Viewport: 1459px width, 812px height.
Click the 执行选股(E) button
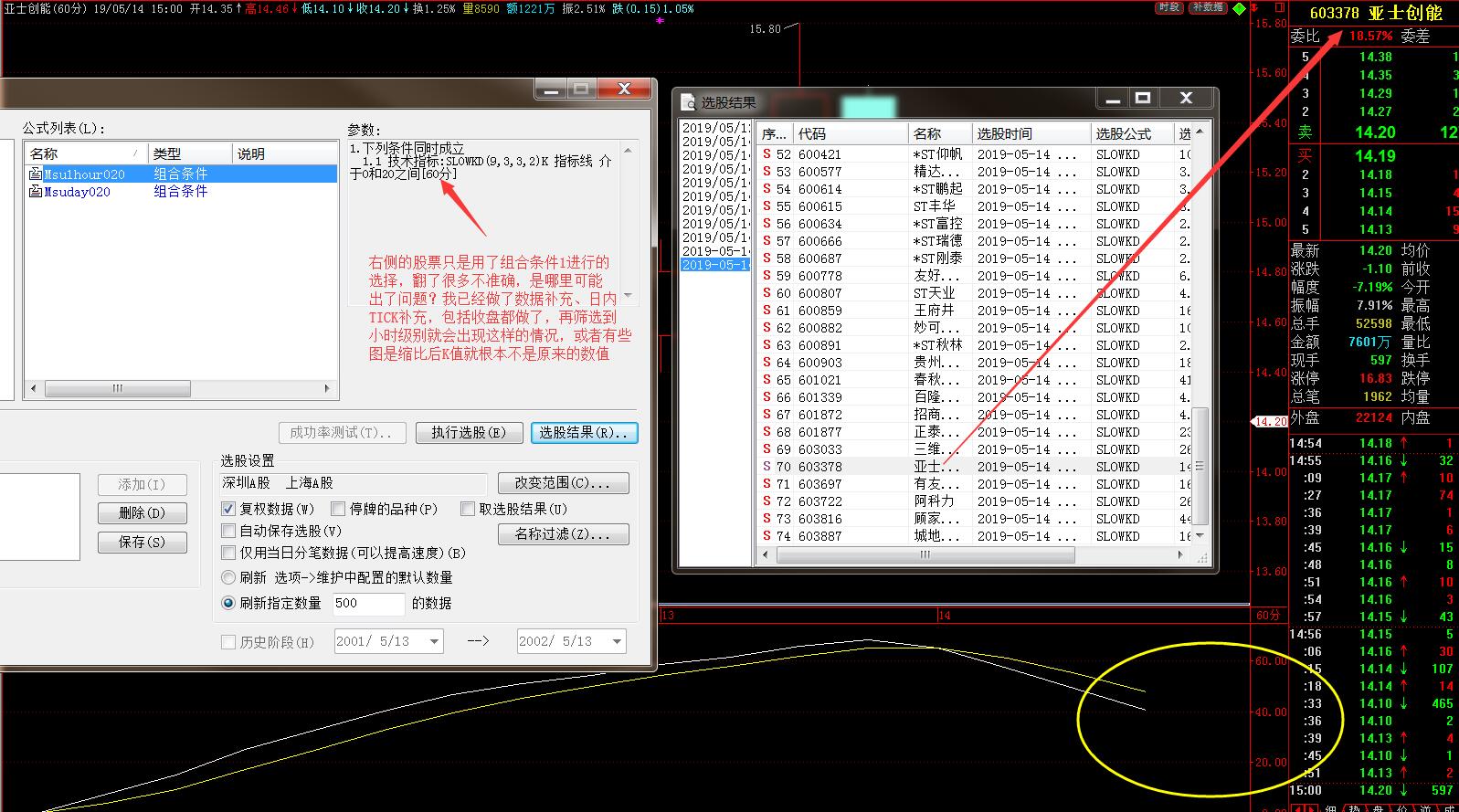(469, 432)
